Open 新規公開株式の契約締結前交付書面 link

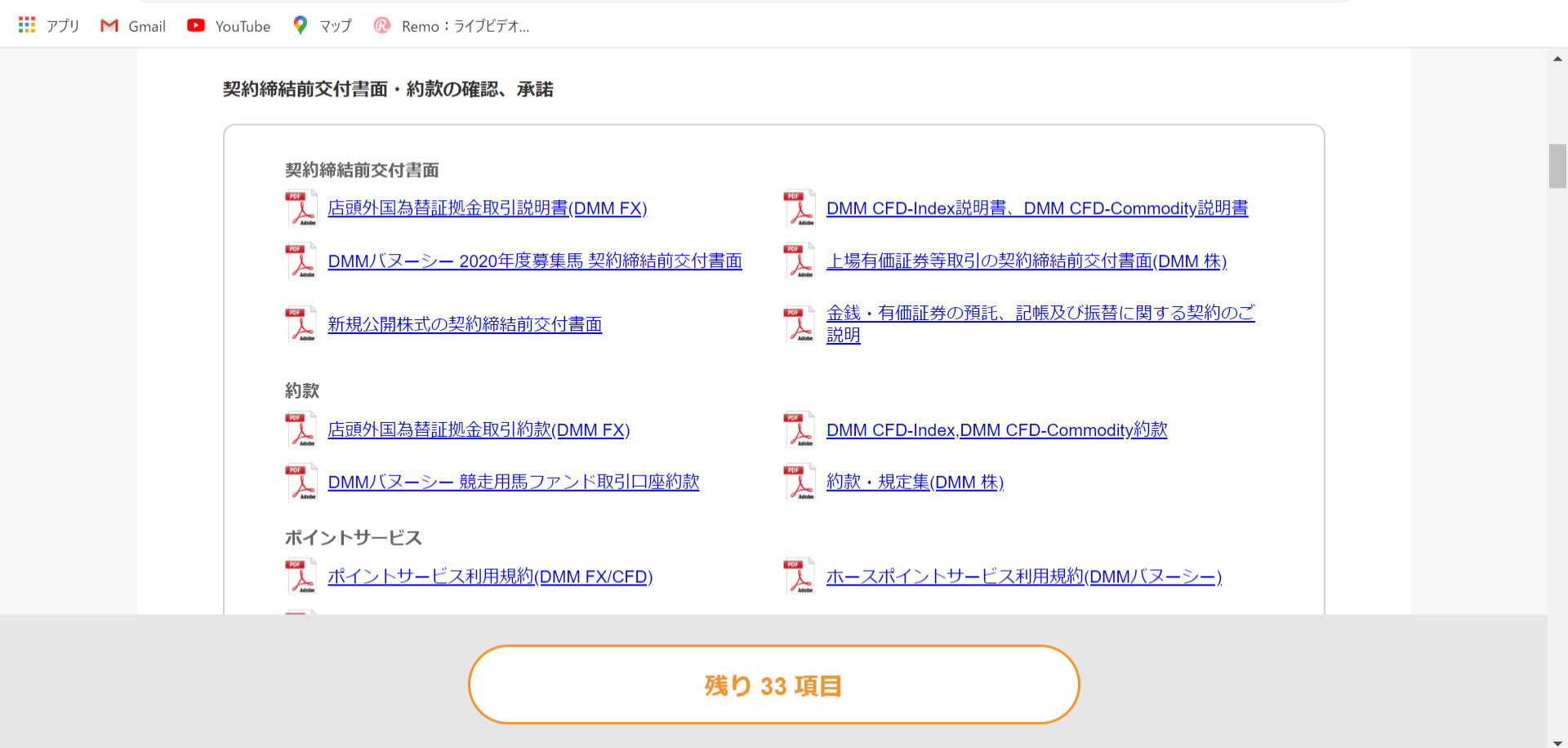[465, 324]
